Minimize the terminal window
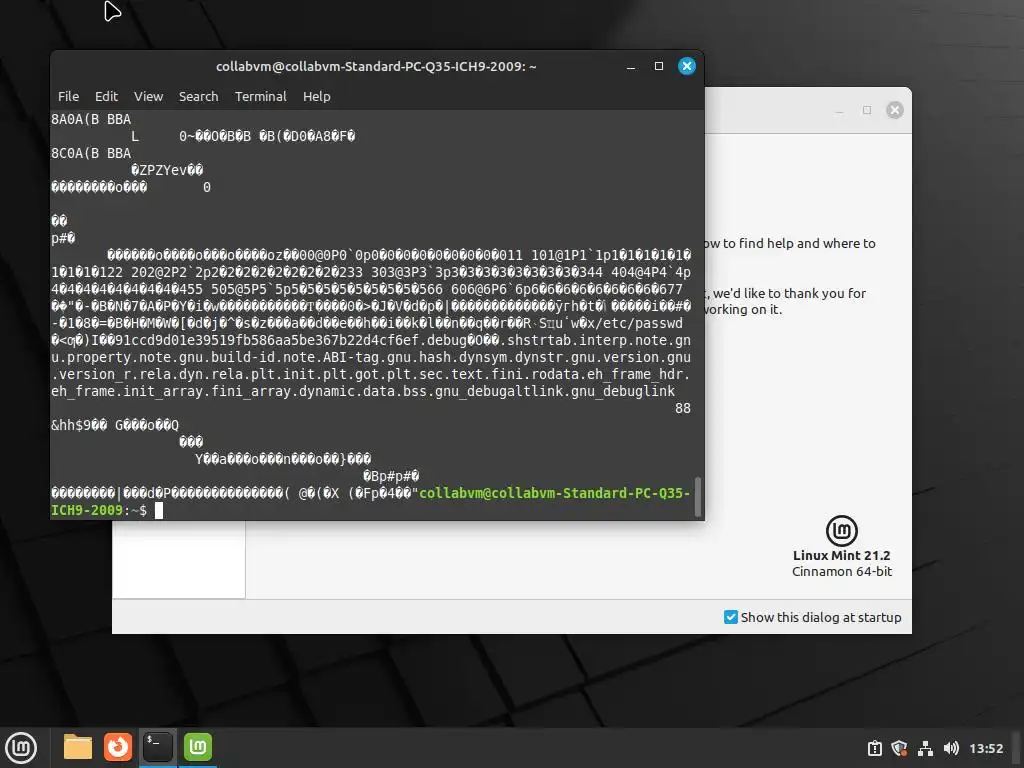Viewport: 1024px width, 768px height. tap(631, 67)
